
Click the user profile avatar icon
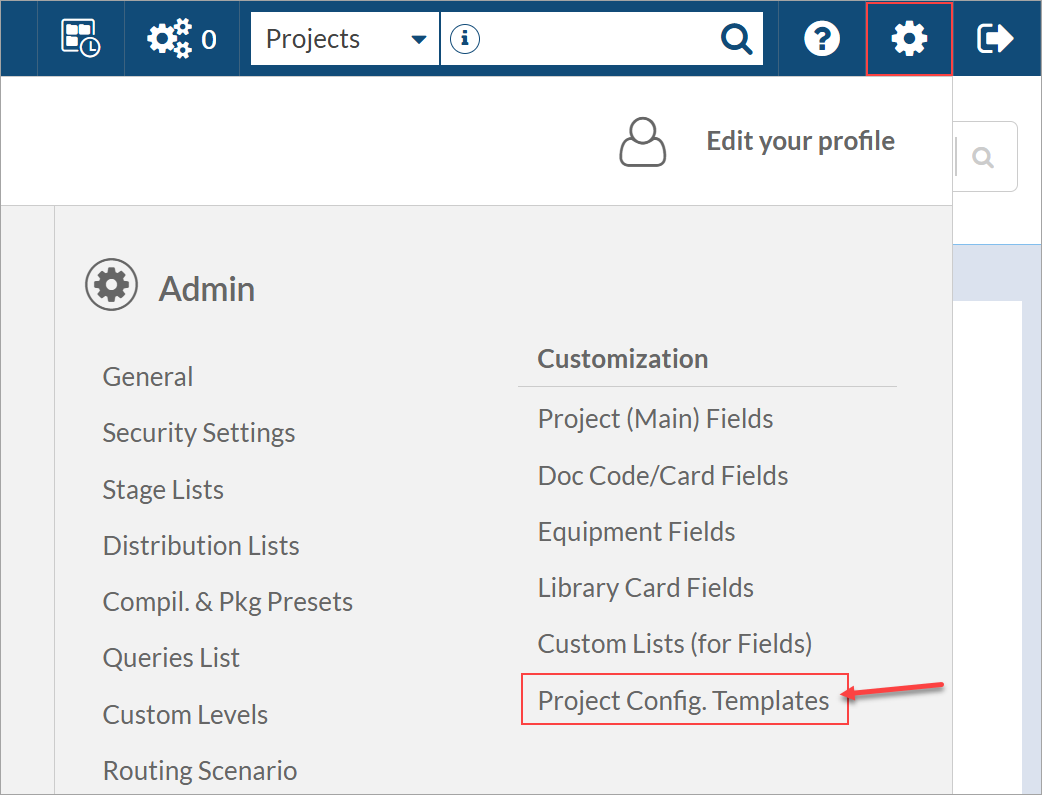point(642,142)
